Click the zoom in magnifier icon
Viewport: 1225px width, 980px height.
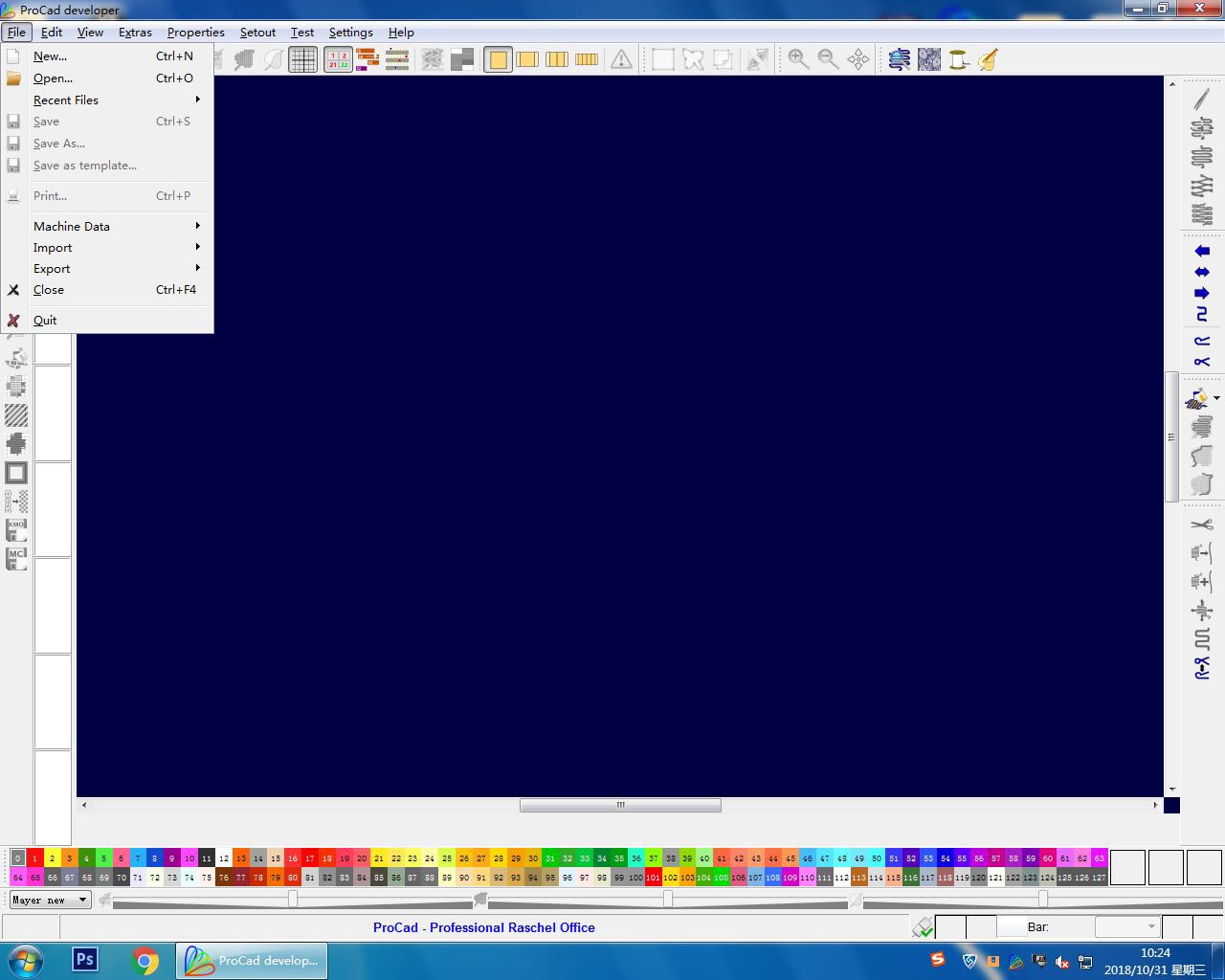coord(798,59)
